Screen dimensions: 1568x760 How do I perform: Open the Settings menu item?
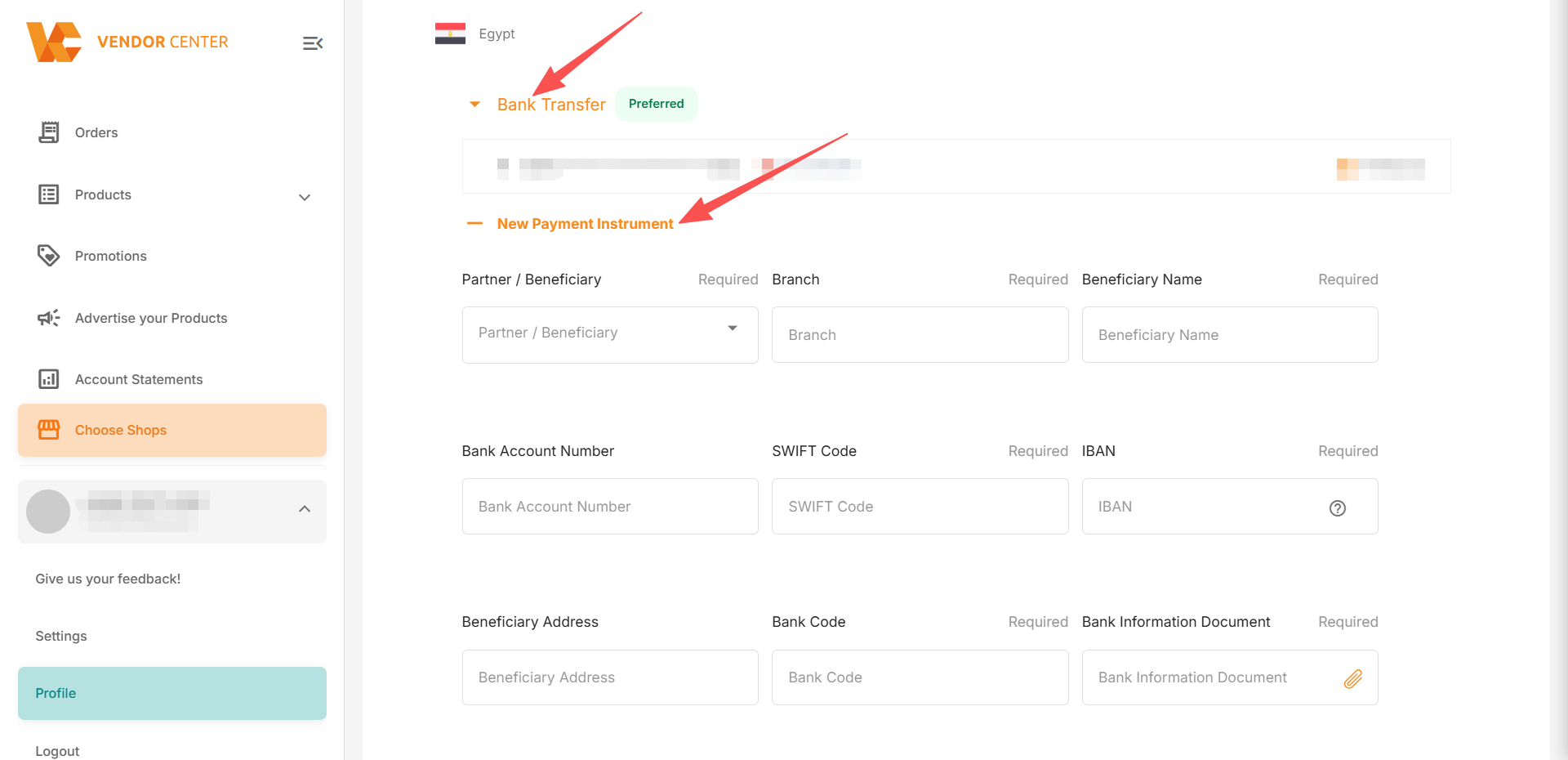tap(61, 636)
